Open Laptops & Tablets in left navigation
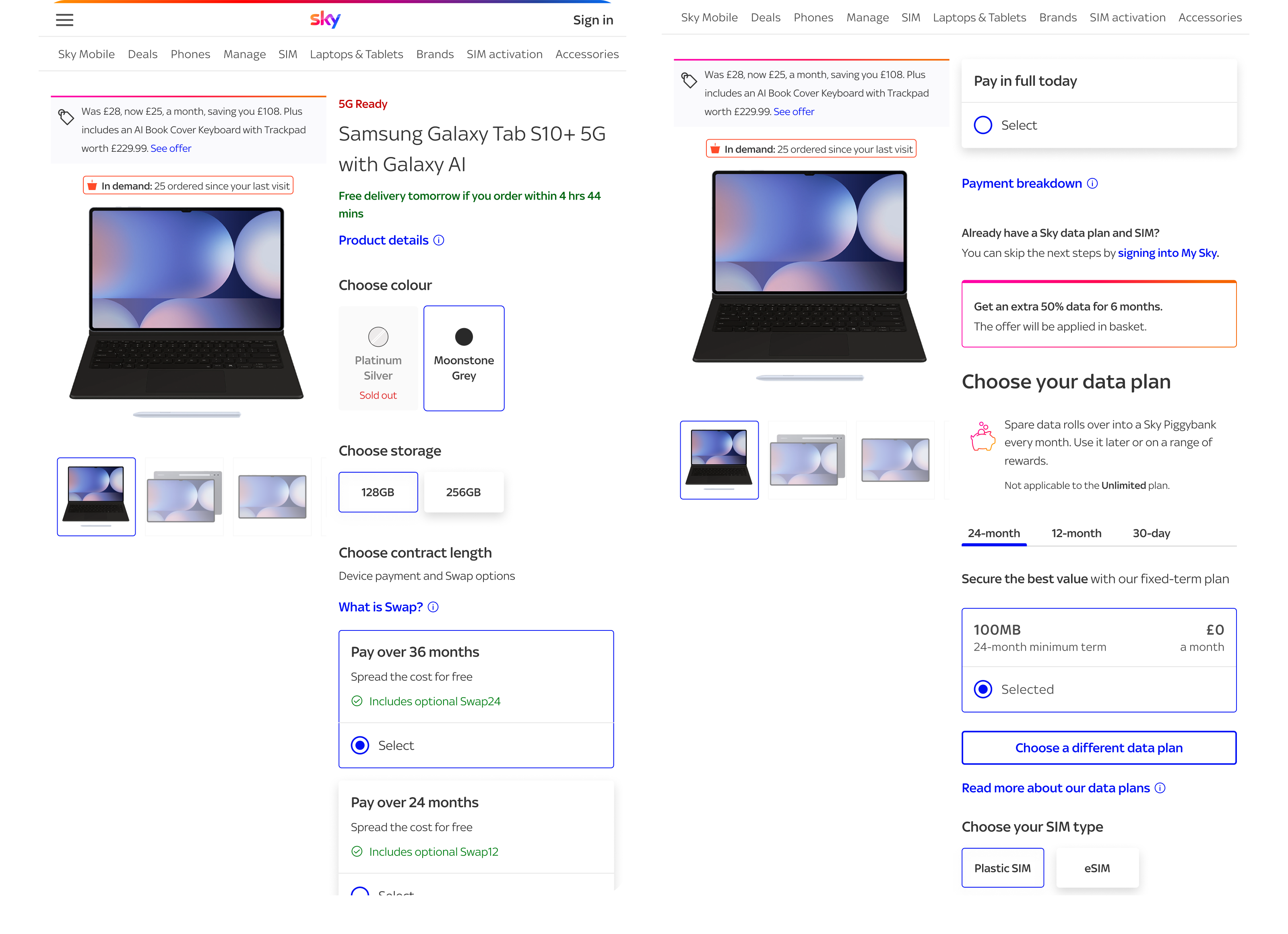 point(356,54)
